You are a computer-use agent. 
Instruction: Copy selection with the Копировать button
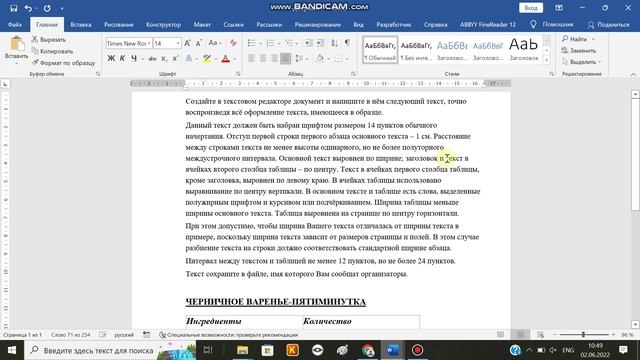(52, 51)
